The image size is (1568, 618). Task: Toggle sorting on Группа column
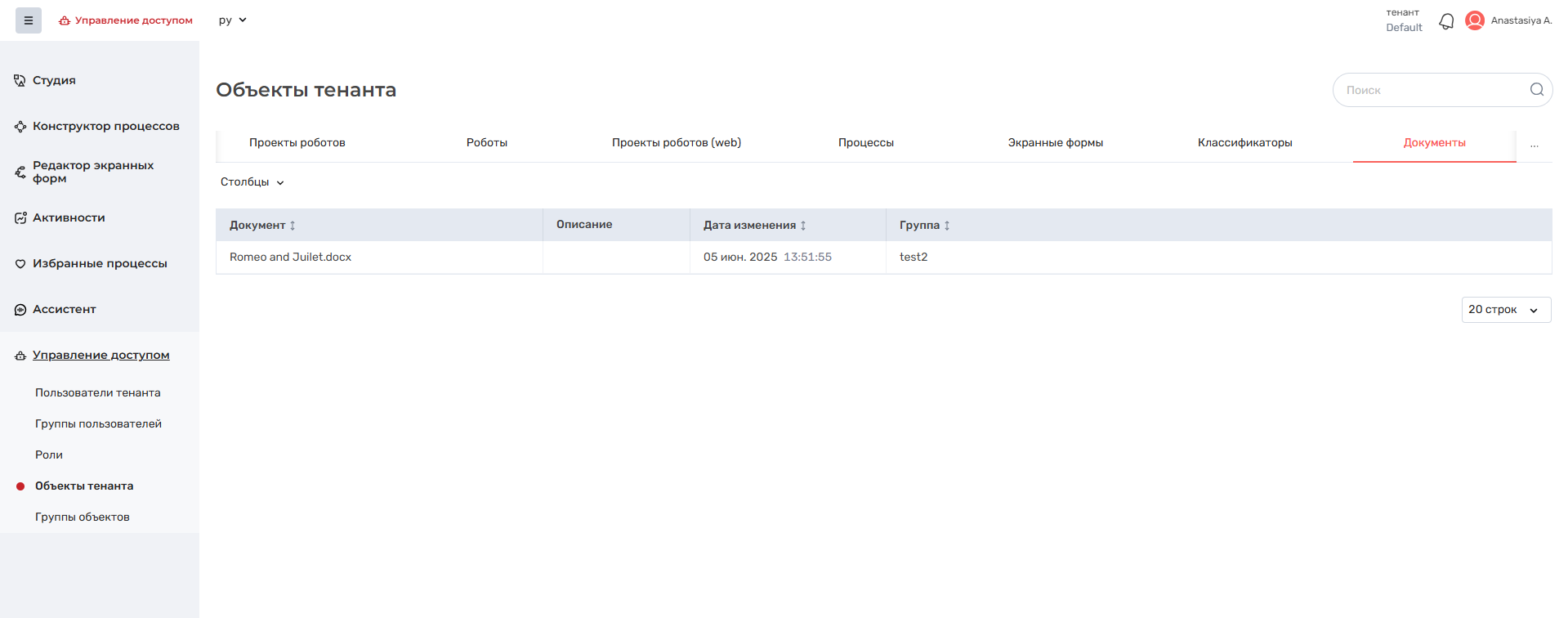pos(947,226)
